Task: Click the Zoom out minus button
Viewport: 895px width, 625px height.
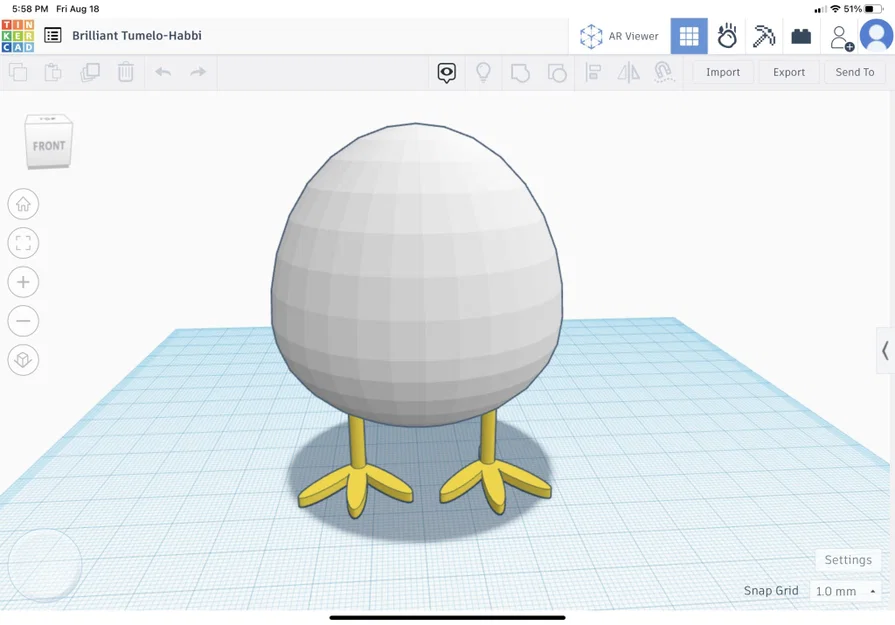Action: click(23, 321)
